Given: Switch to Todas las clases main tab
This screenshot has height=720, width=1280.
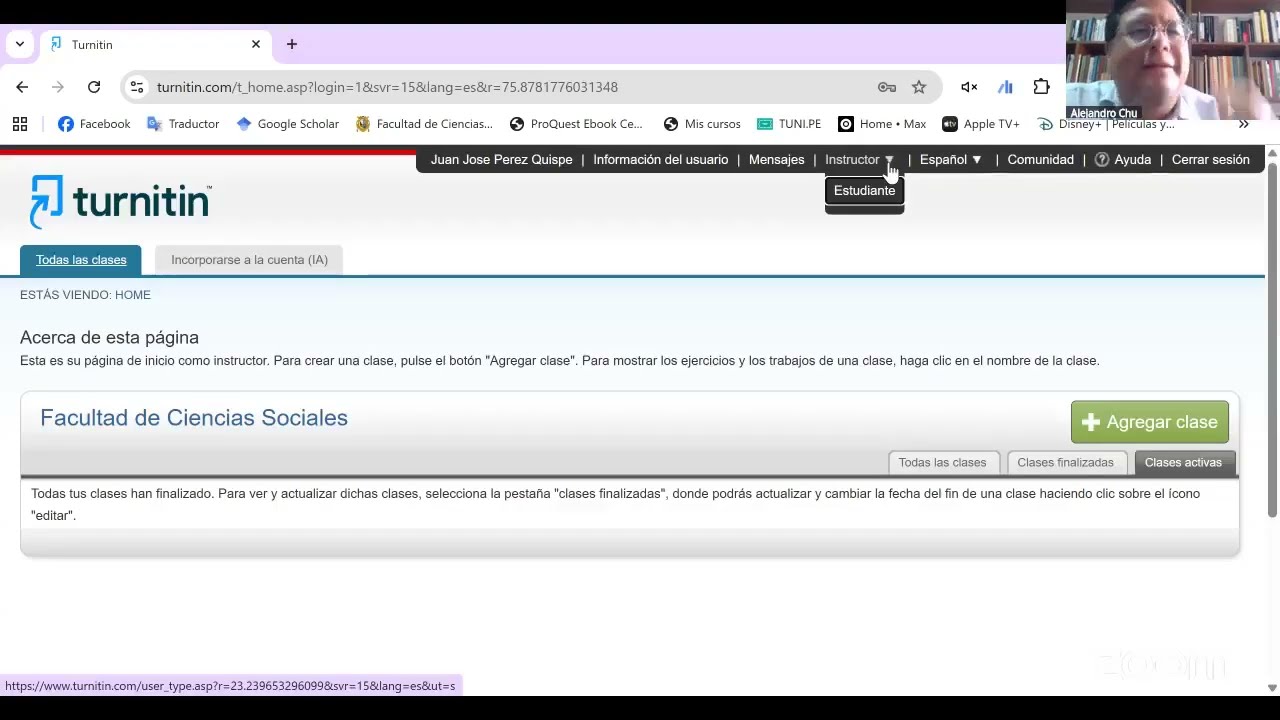Looking at the screenshot, I should 81,260.
